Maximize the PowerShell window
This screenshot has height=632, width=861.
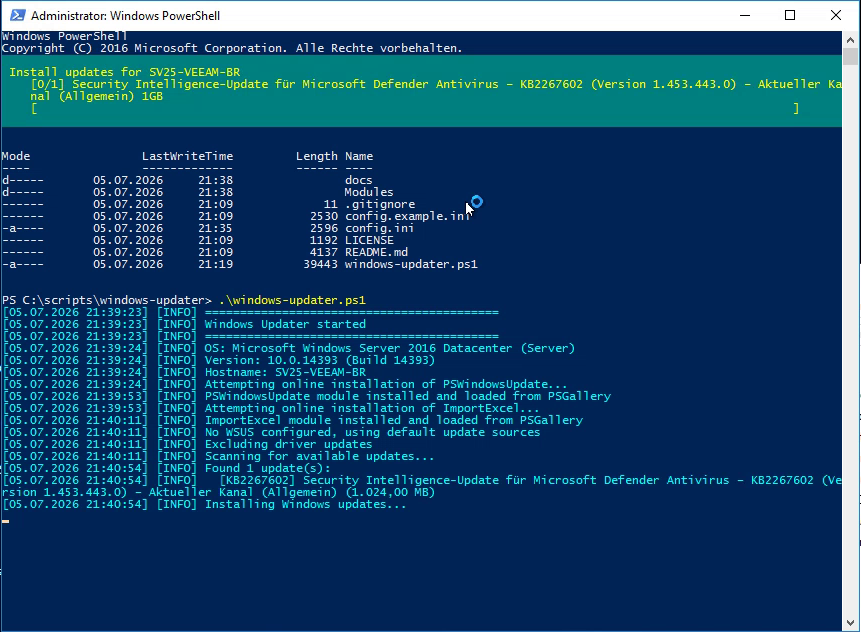point(790,15)
